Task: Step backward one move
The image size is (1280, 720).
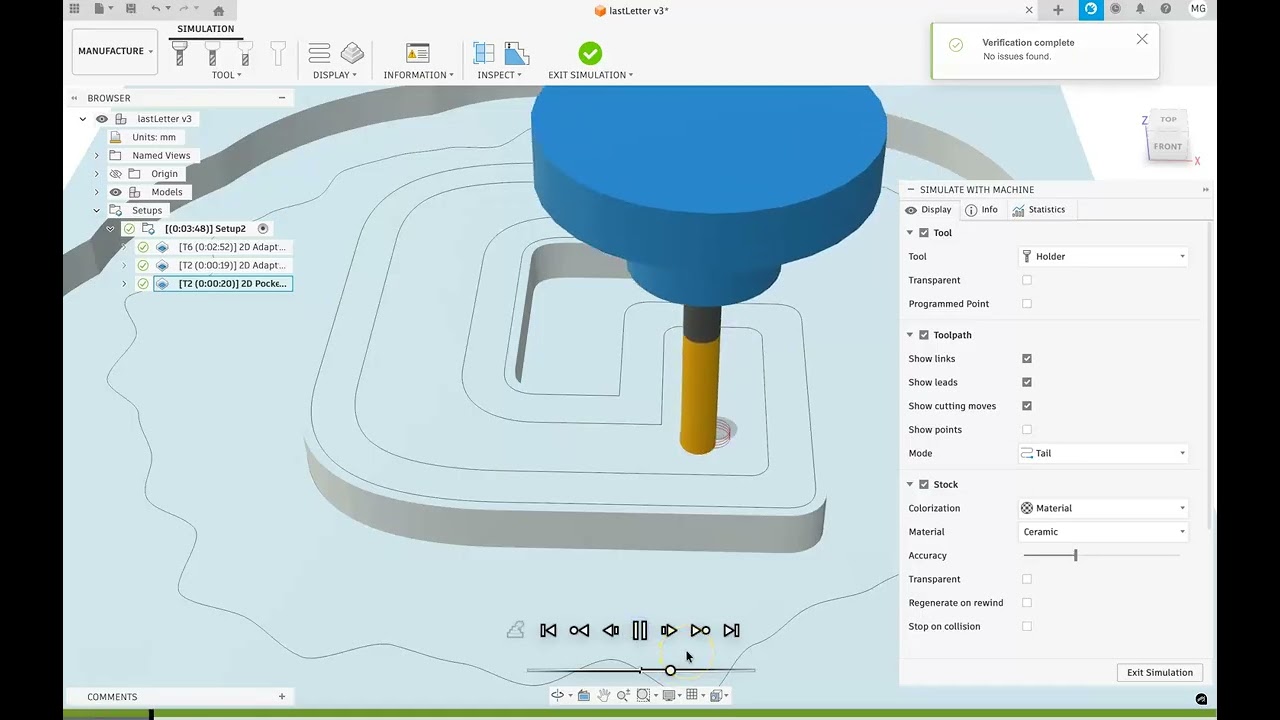Action: click(610, 630)
